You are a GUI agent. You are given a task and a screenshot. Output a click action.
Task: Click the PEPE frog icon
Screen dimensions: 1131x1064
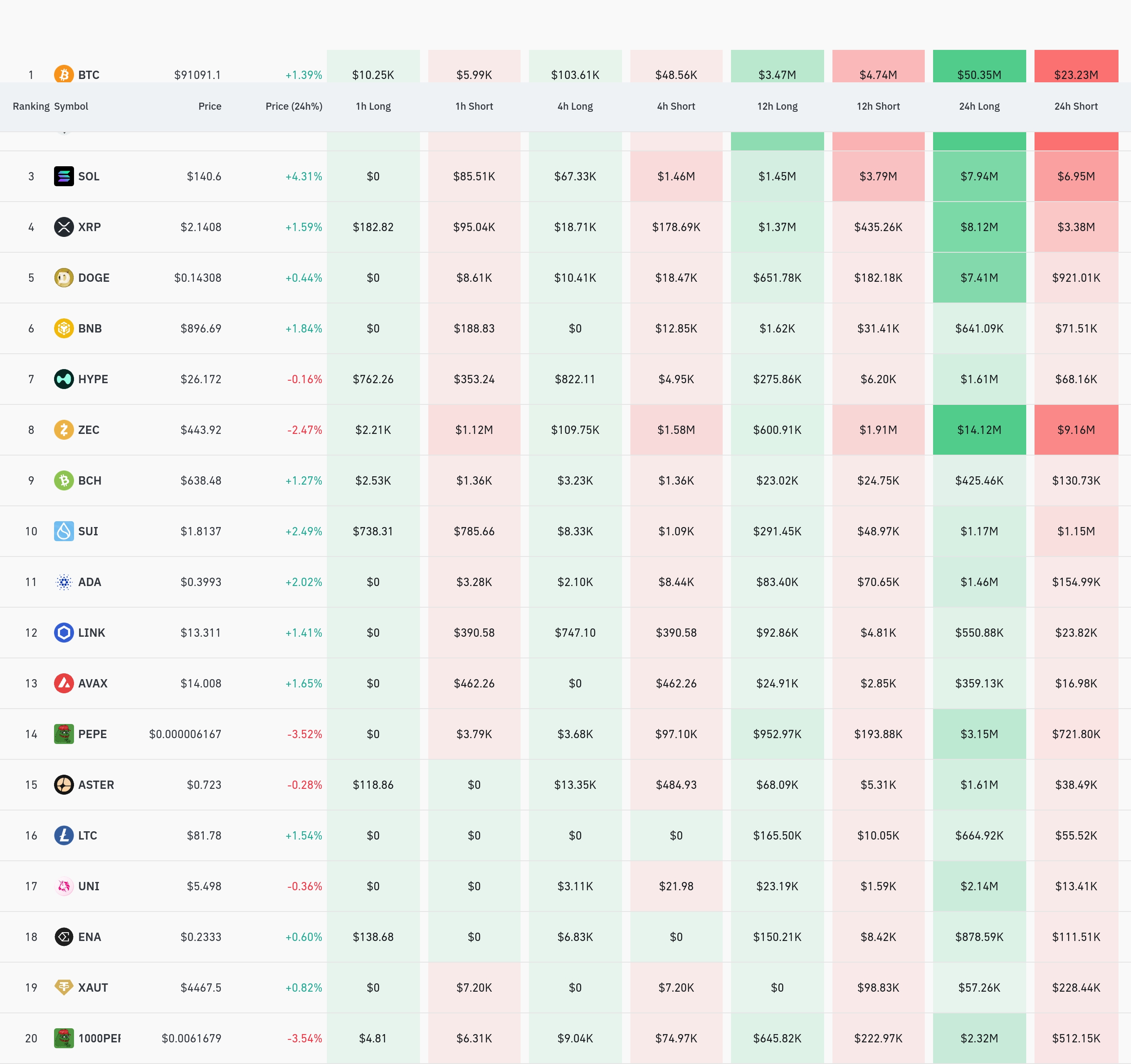click(x=64, y=734)
